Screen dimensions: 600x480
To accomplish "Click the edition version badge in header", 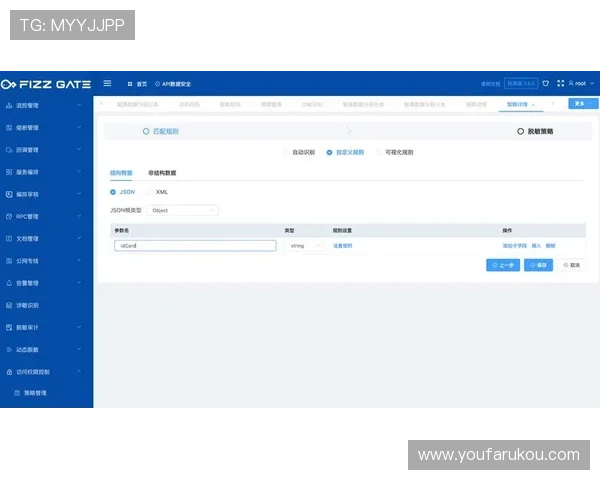I will click(x=521, y=83).
